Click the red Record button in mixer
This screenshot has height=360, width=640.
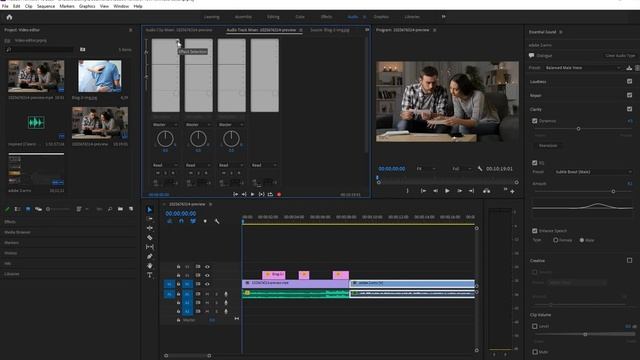tap(279, 194)
